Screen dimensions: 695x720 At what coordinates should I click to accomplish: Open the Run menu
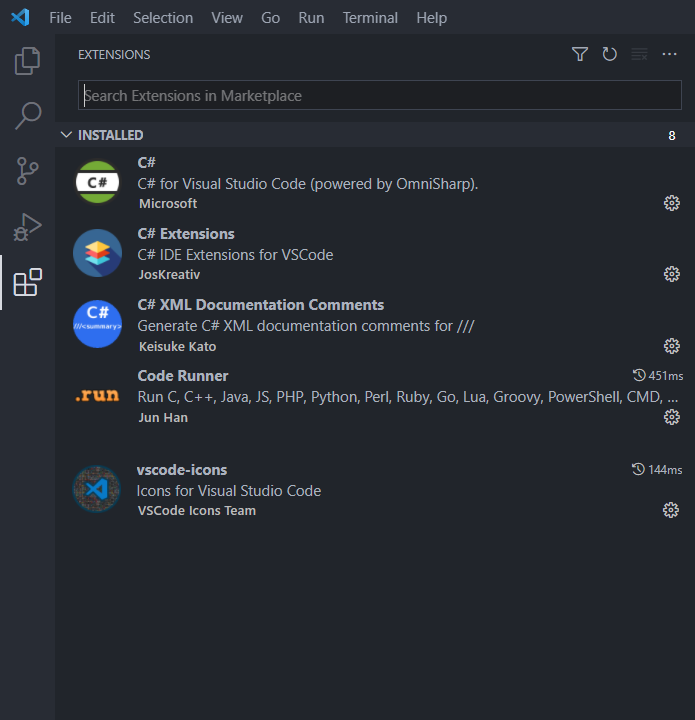[311, 18]
